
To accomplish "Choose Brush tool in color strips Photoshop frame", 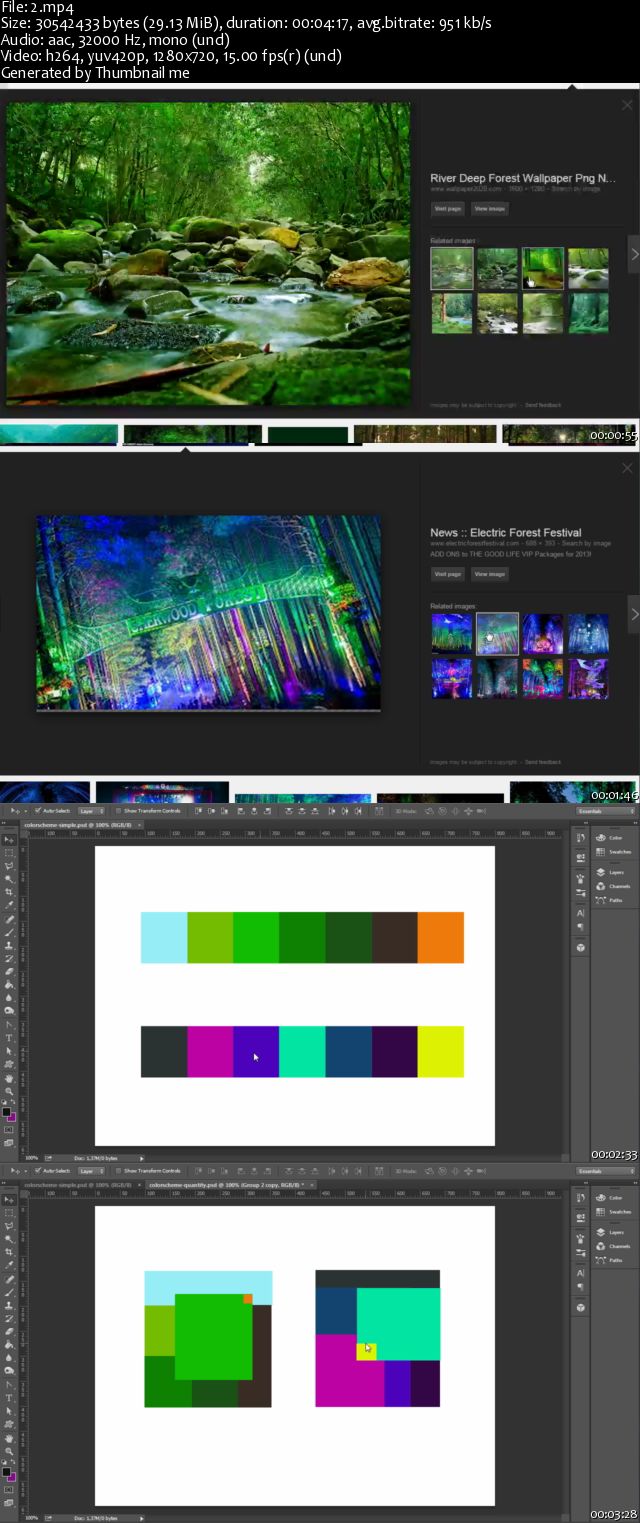I will pos(9,932).
